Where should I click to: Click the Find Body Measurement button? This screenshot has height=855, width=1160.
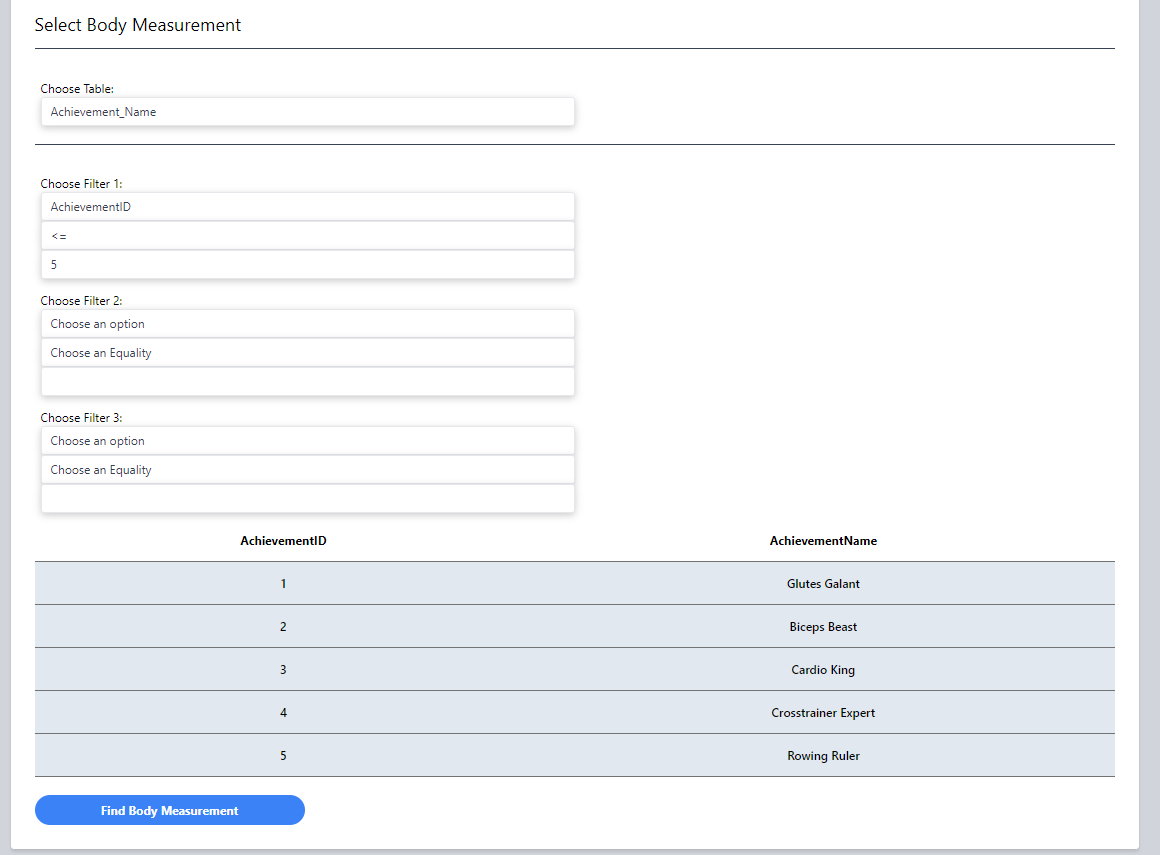tap(169, 810)
